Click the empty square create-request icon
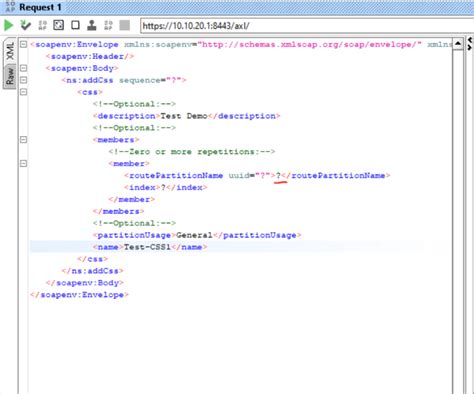This screenshot has width=474, height=394. (x=75, y=25)
